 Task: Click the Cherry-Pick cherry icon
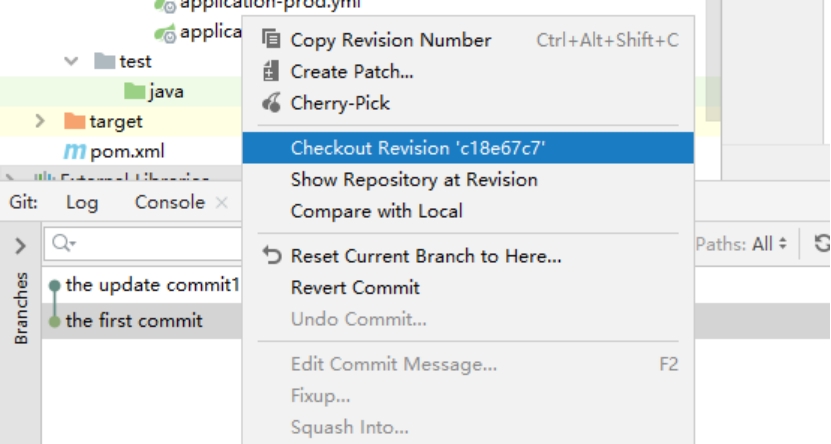(272, 103)
